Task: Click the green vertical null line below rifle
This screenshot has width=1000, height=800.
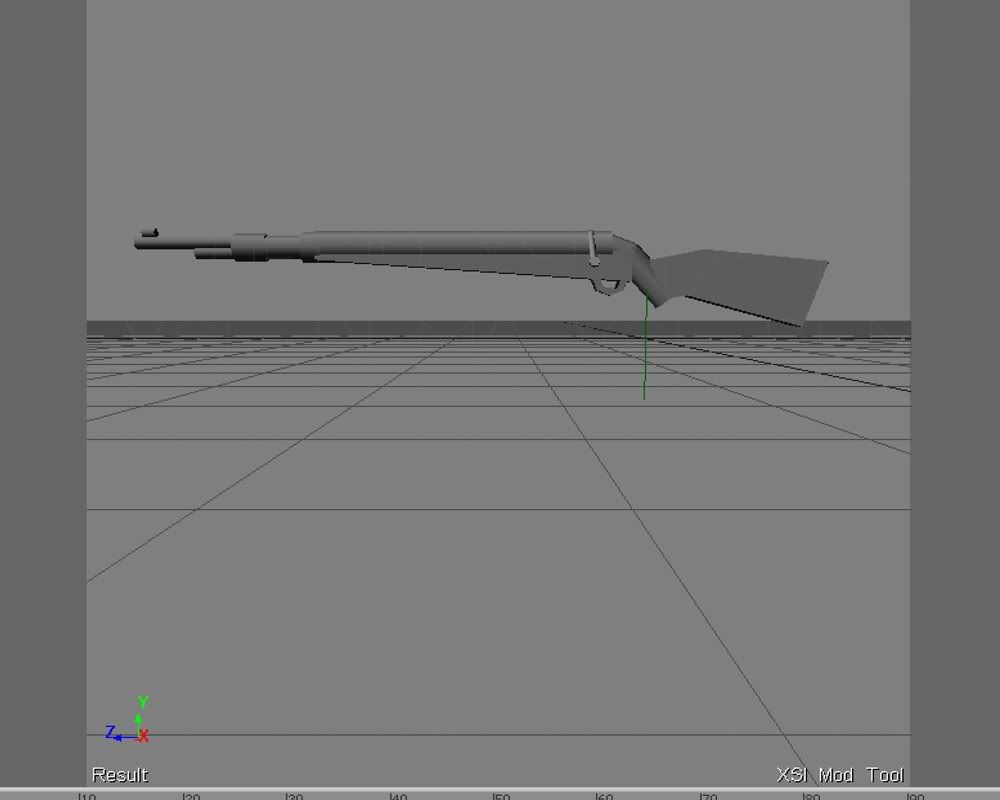Action: pyautogui.click(x=645, y=344)
